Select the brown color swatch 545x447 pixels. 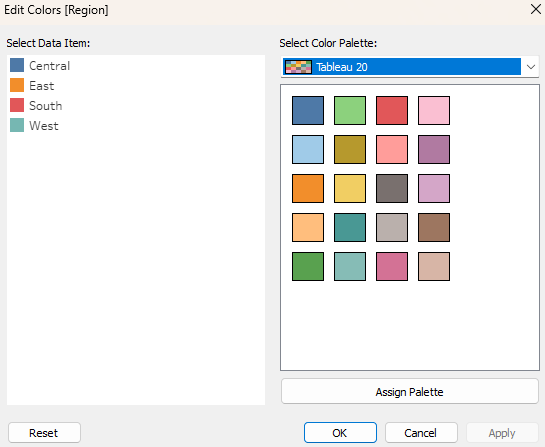tap(434, 227)
